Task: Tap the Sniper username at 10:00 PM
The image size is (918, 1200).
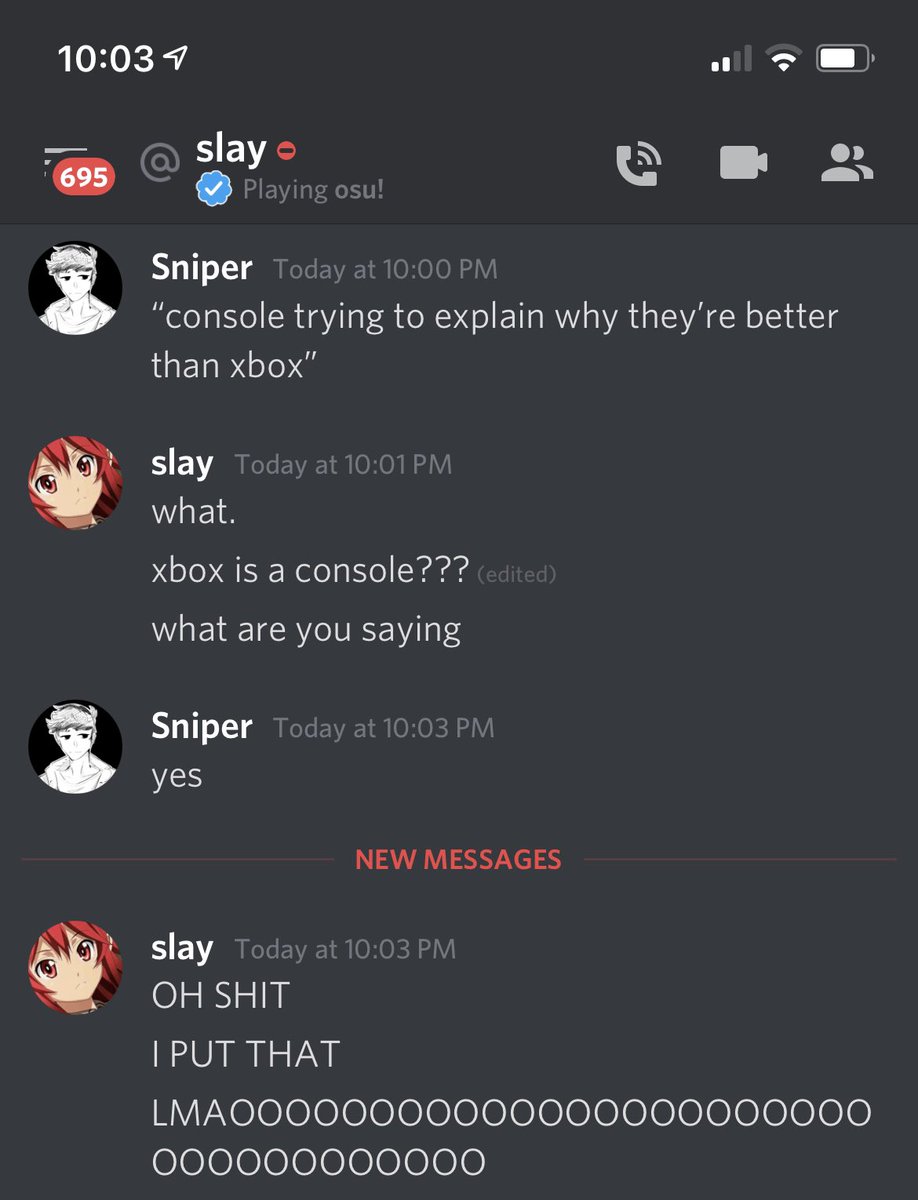Action: [202, 268]
